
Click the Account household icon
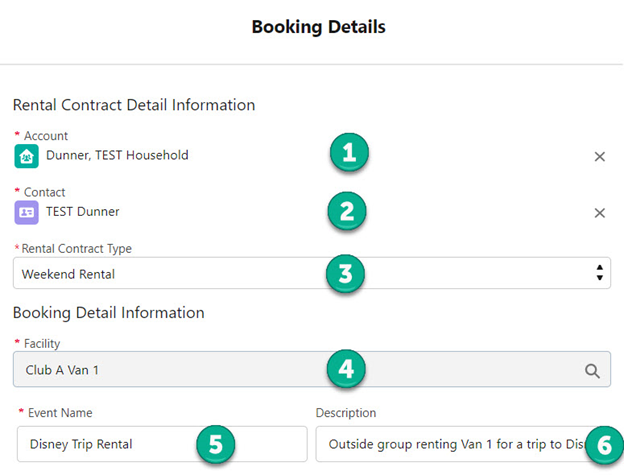pos(27,156)
